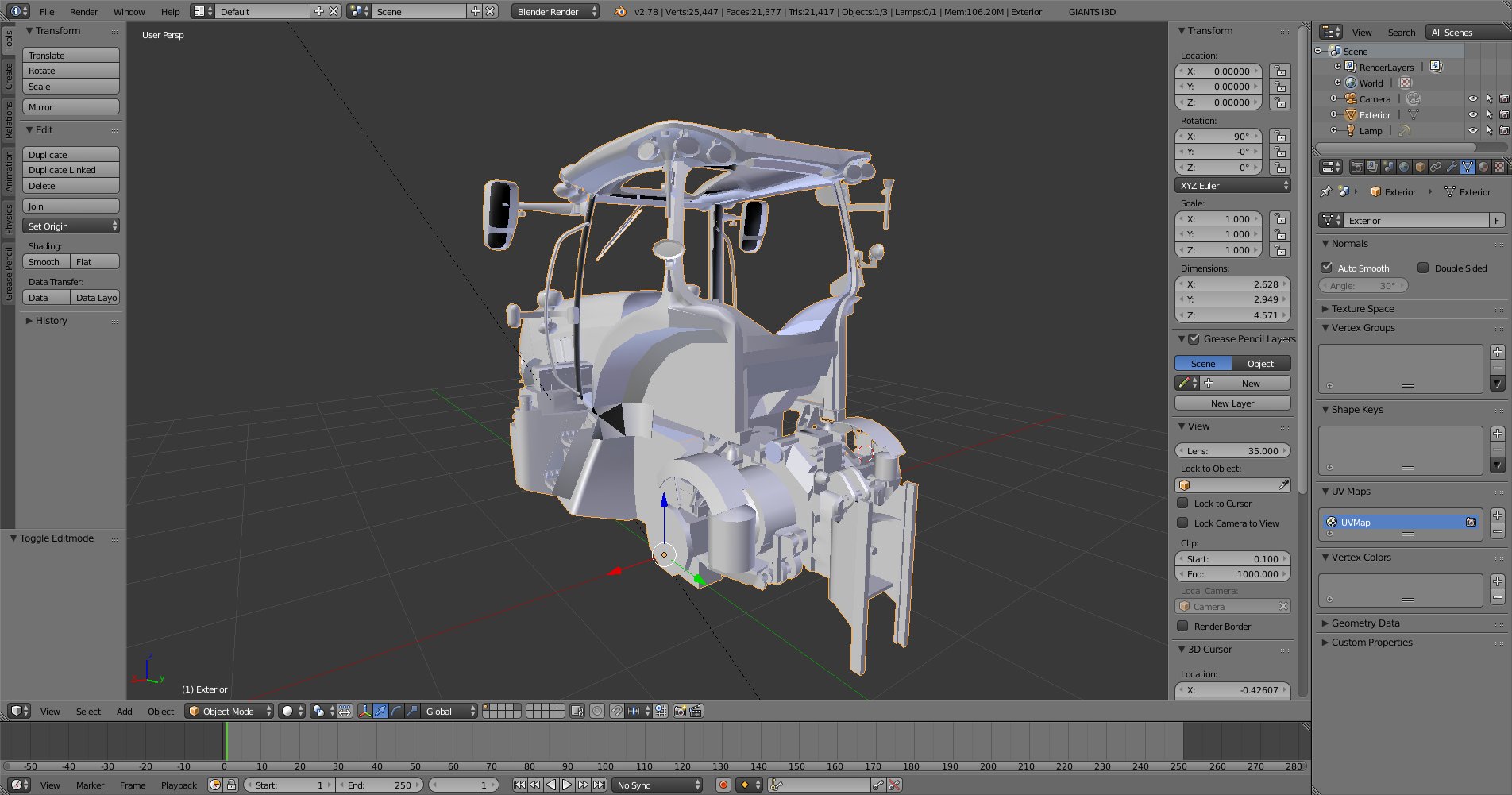Hide the Lamp object in outliner
Screen dimensions: 1512x795
(x=1472, y=130)
